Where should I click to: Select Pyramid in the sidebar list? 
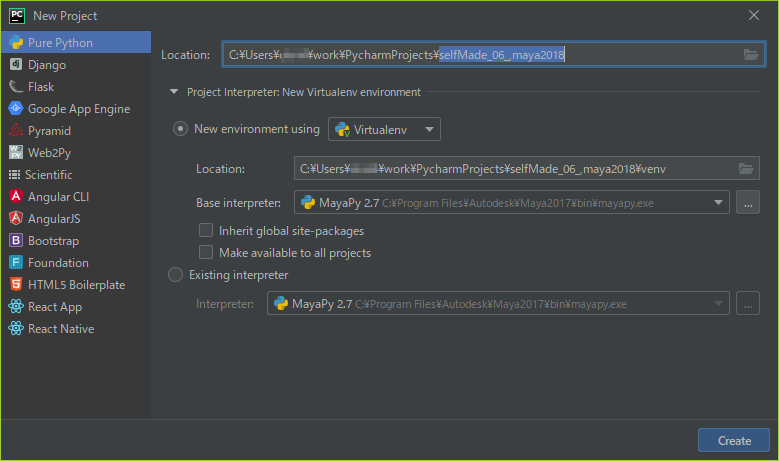(76, 131)
